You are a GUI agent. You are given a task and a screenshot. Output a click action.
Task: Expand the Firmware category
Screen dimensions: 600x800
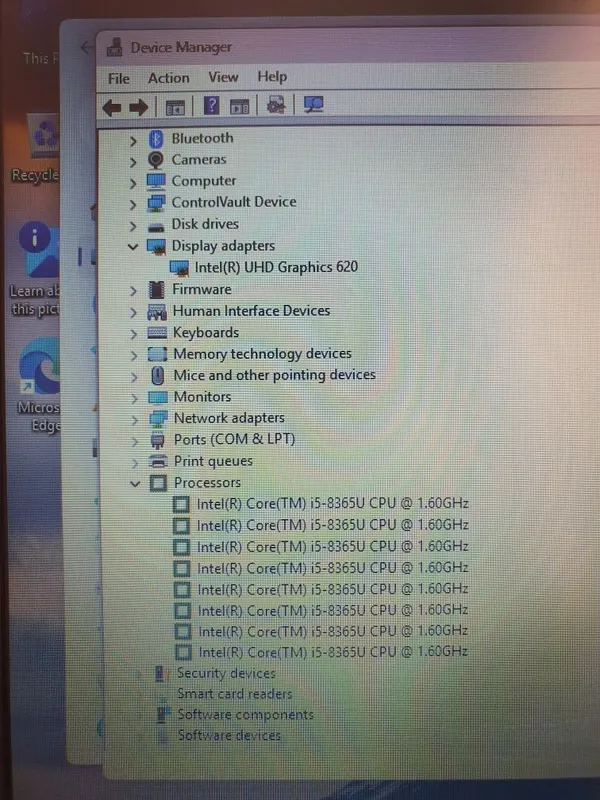click(x=134, y=291)
